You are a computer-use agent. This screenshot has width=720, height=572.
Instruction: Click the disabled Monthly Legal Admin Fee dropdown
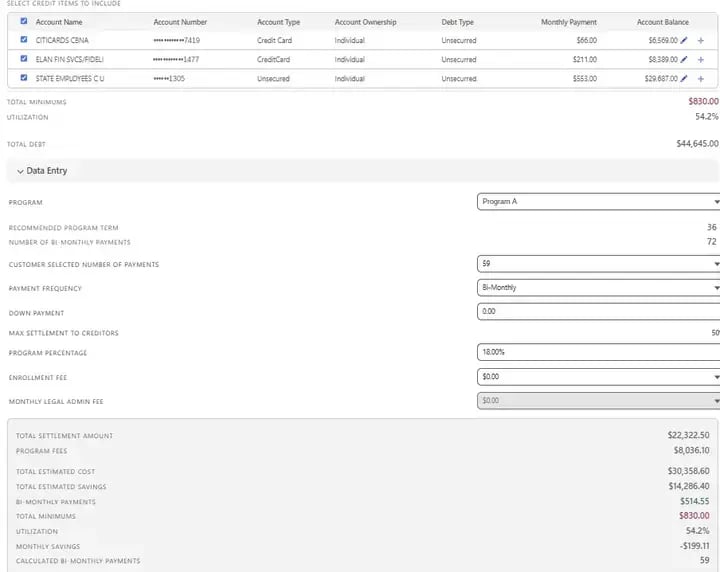(x=598, y=400)
